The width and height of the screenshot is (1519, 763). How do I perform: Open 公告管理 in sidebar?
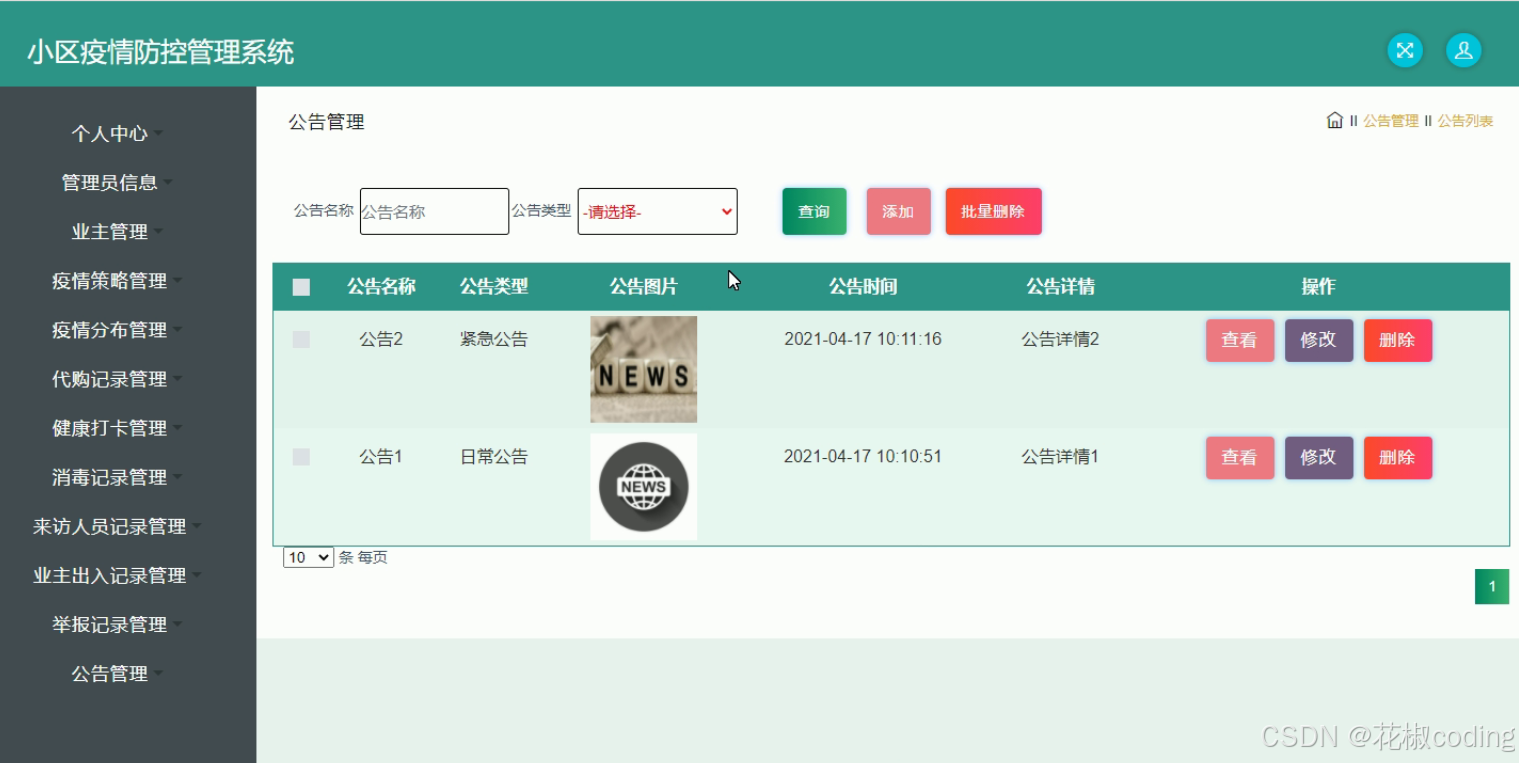point(116,674)
